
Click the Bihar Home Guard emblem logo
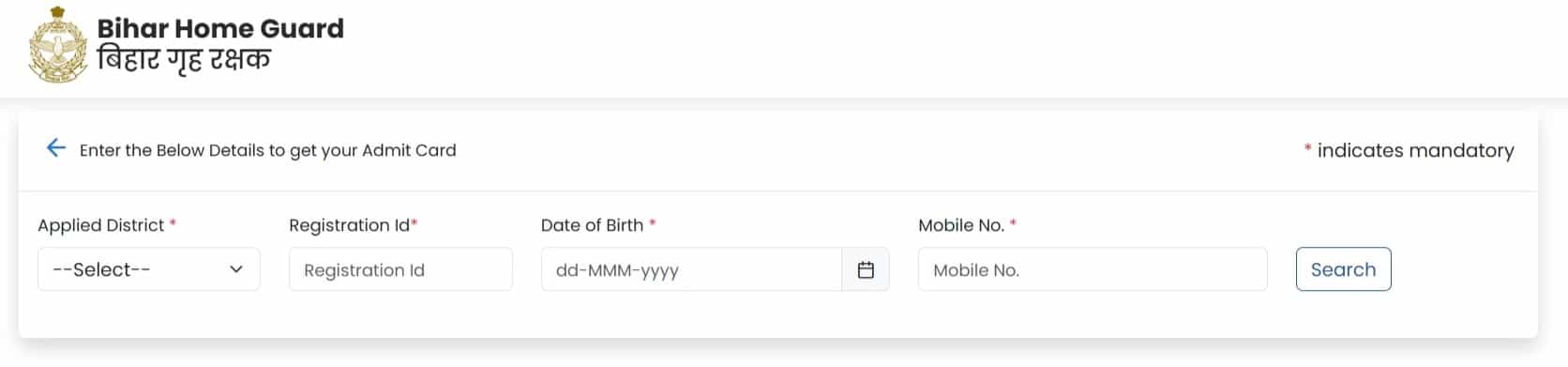58,45
